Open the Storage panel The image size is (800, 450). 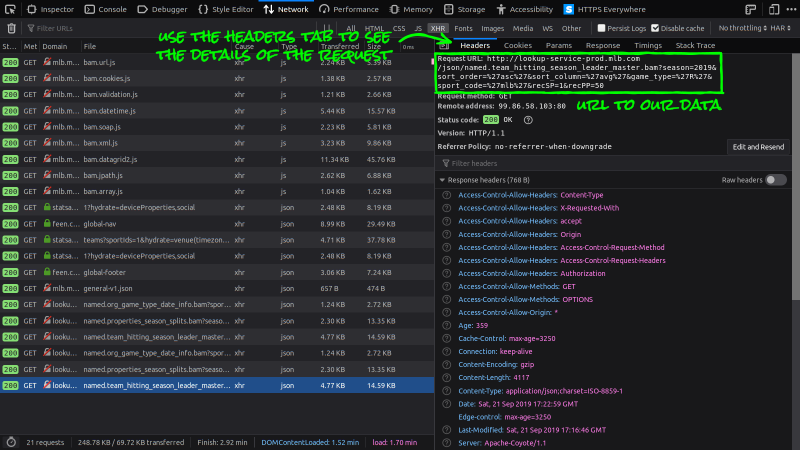(x=464, y=9)
